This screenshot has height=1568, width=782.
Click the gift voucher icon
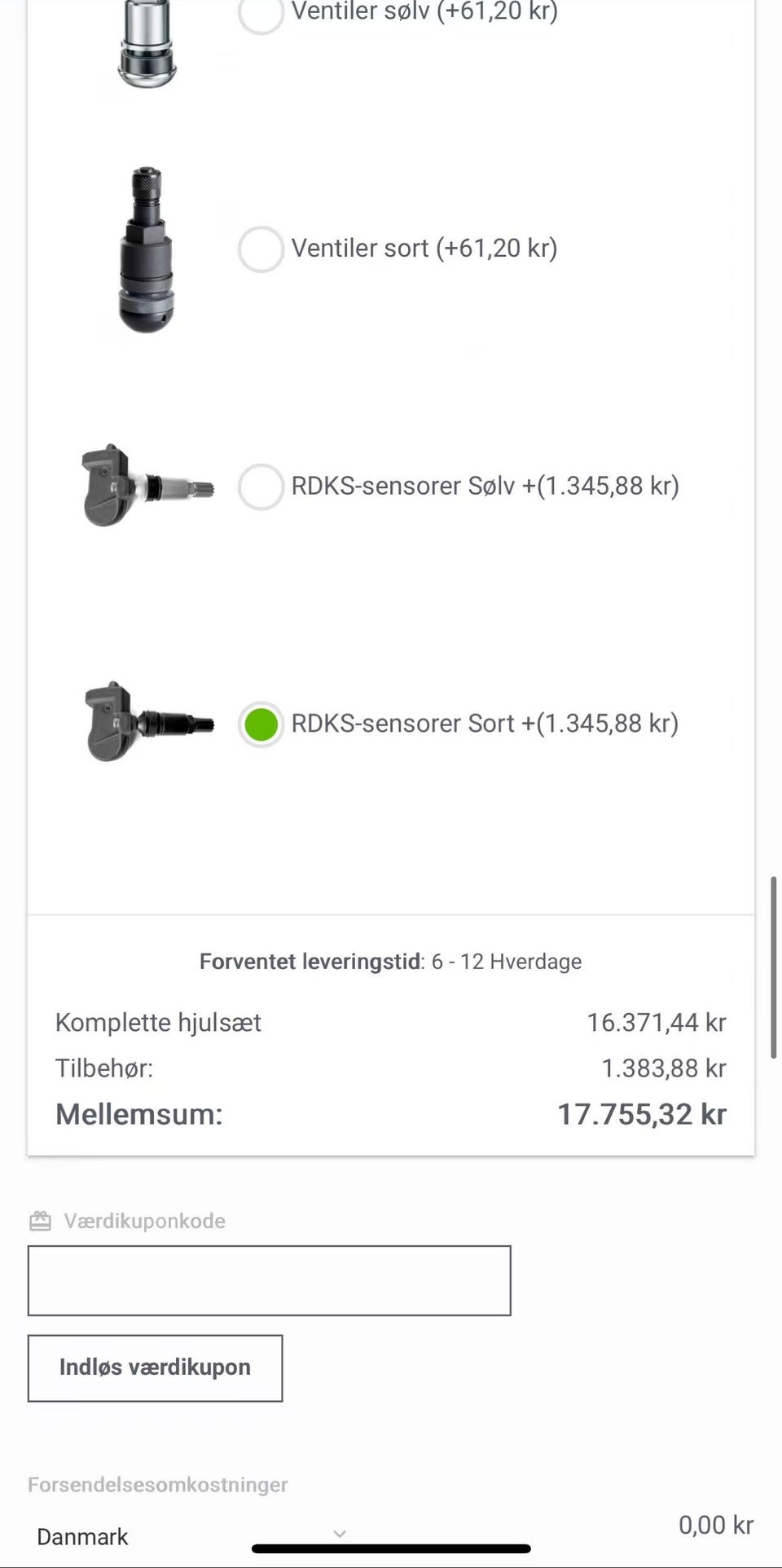(x=40, y=1221)
